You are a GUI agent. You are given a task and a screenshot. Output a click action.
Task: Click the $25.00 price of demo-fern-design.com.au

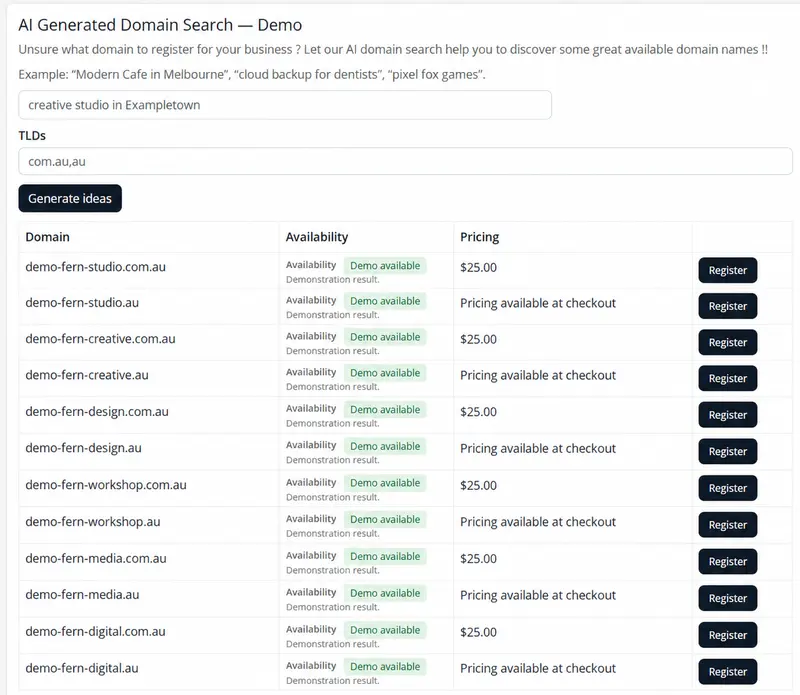point(479,412)
